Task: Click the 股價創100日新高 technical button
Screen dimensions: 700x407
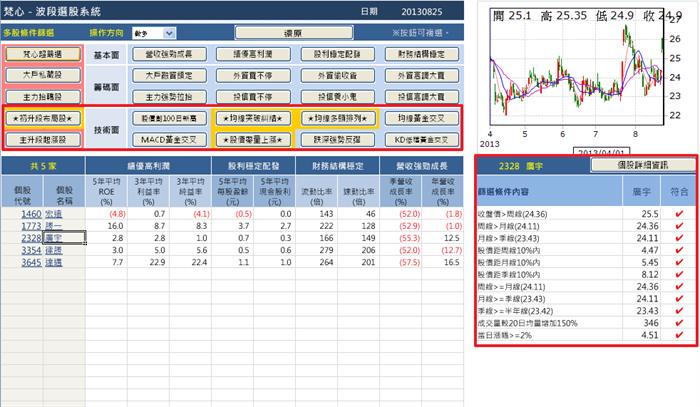Action: pyautogui.click(x=169, y=118)
